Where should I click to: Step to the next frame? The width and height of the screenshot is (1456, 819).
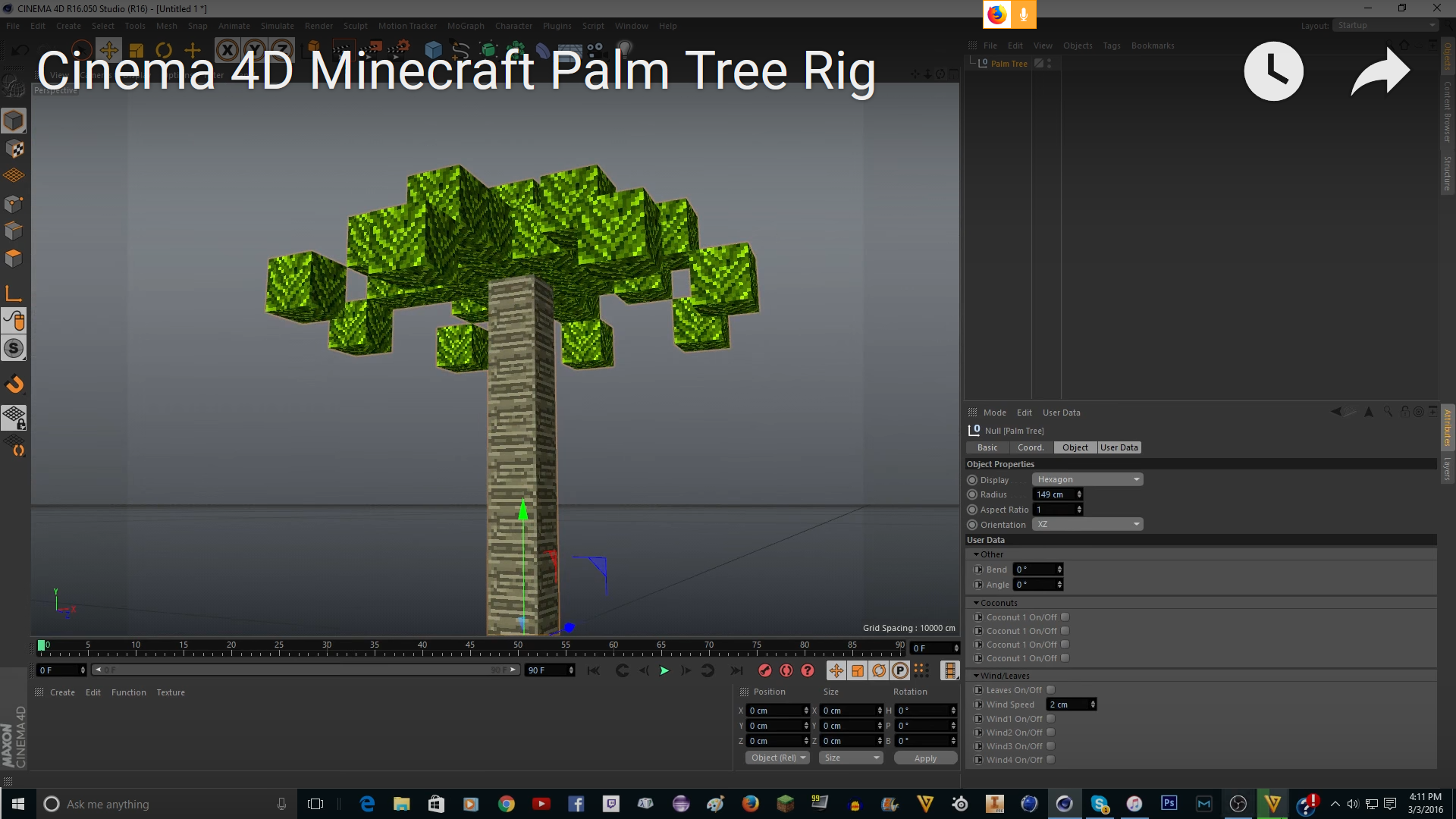point(686,670)
